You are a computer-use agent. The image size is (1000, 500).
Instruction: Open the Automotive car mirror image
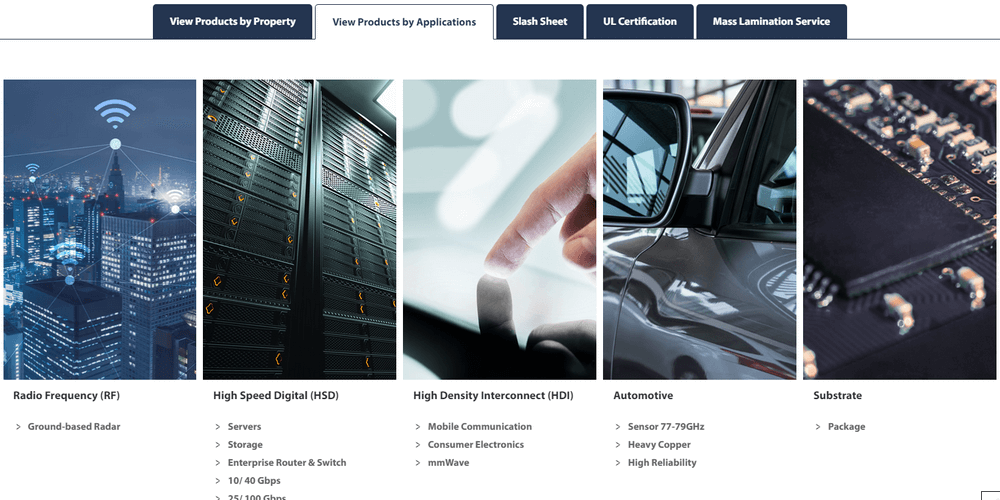(700, 230)
